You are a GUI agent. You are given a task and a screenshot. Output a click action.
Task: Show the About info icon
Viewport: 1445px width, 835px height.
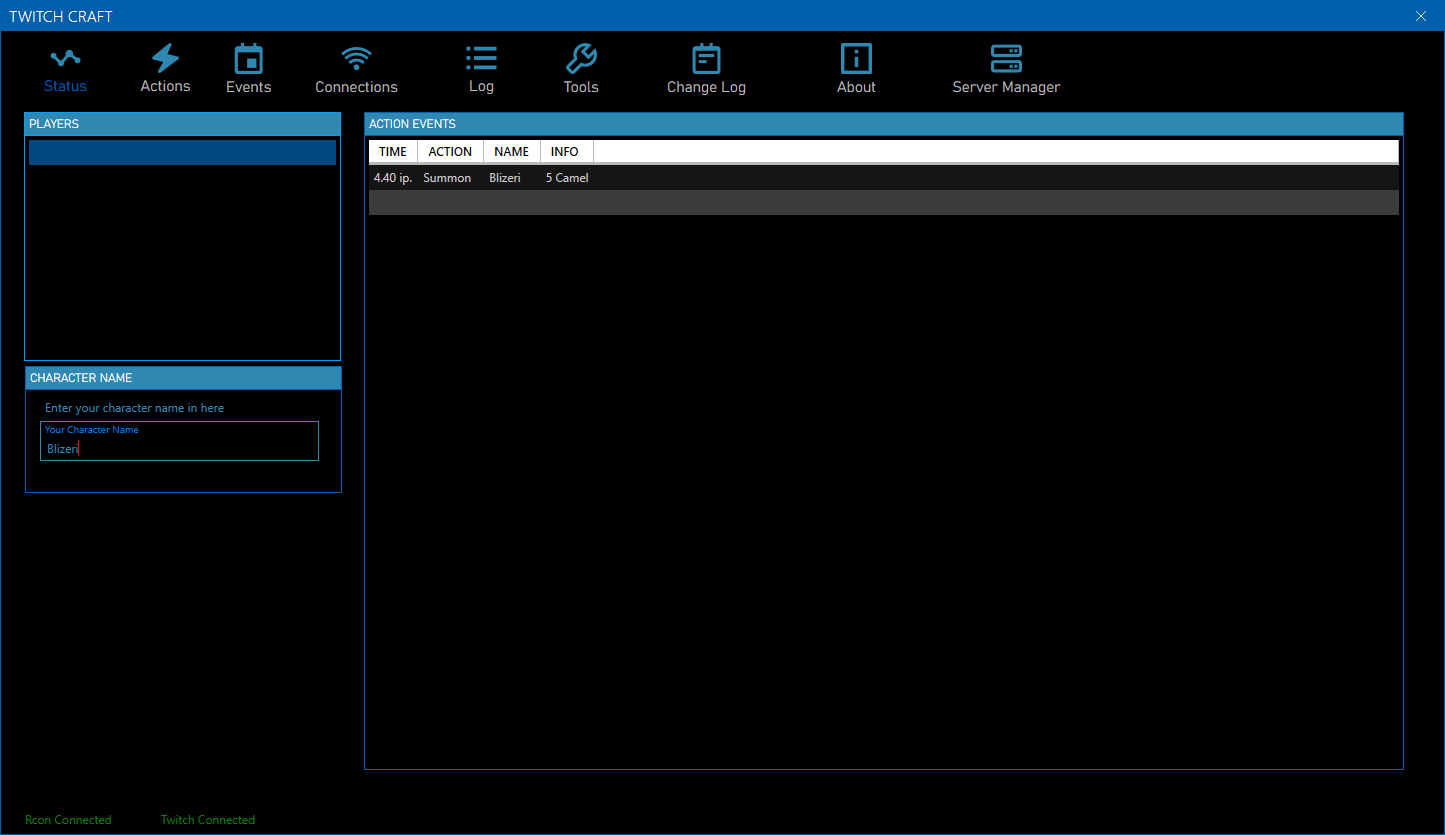coord(856,59)
